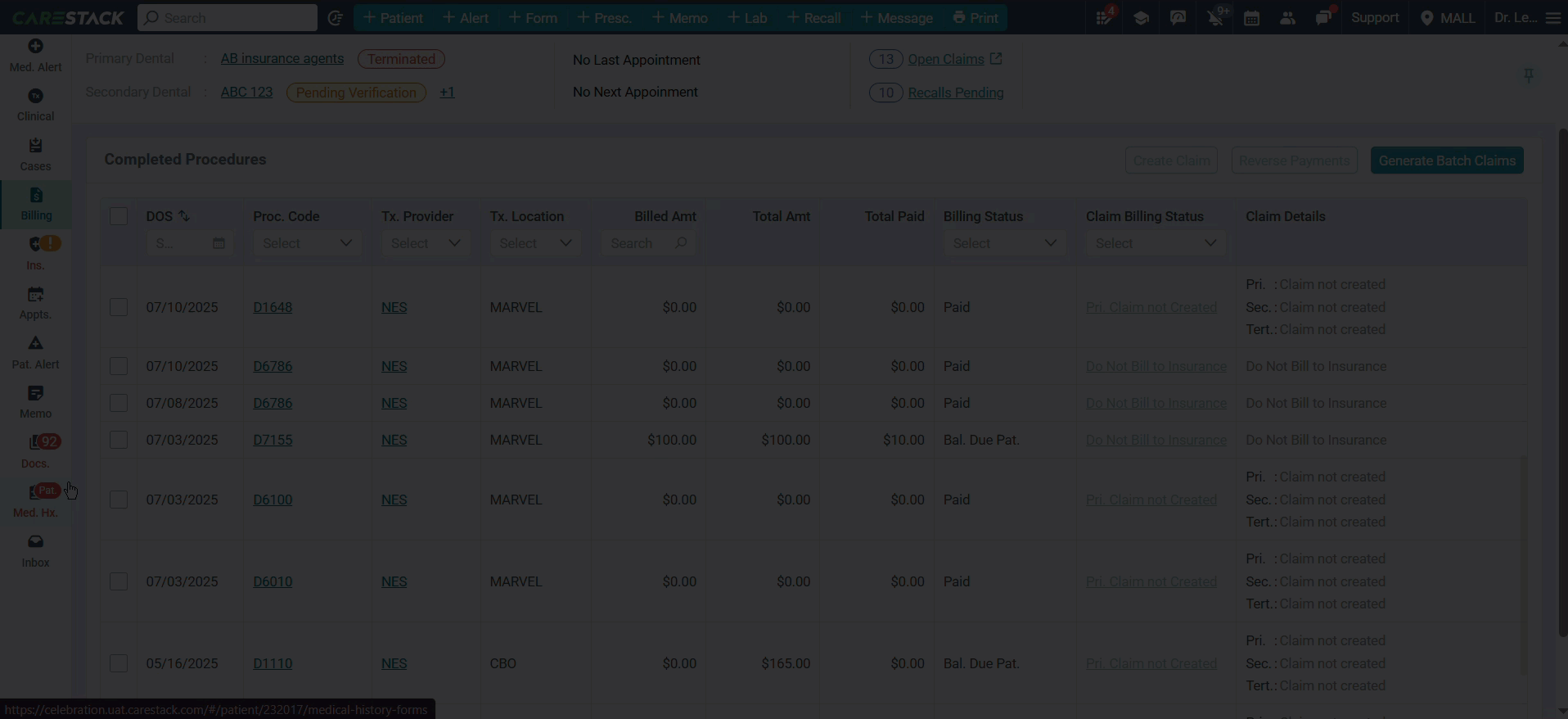The height and width of the screenshot is (719, 1568).
Task: Open the Memo icon in sidebar
Action: point(35,402)
